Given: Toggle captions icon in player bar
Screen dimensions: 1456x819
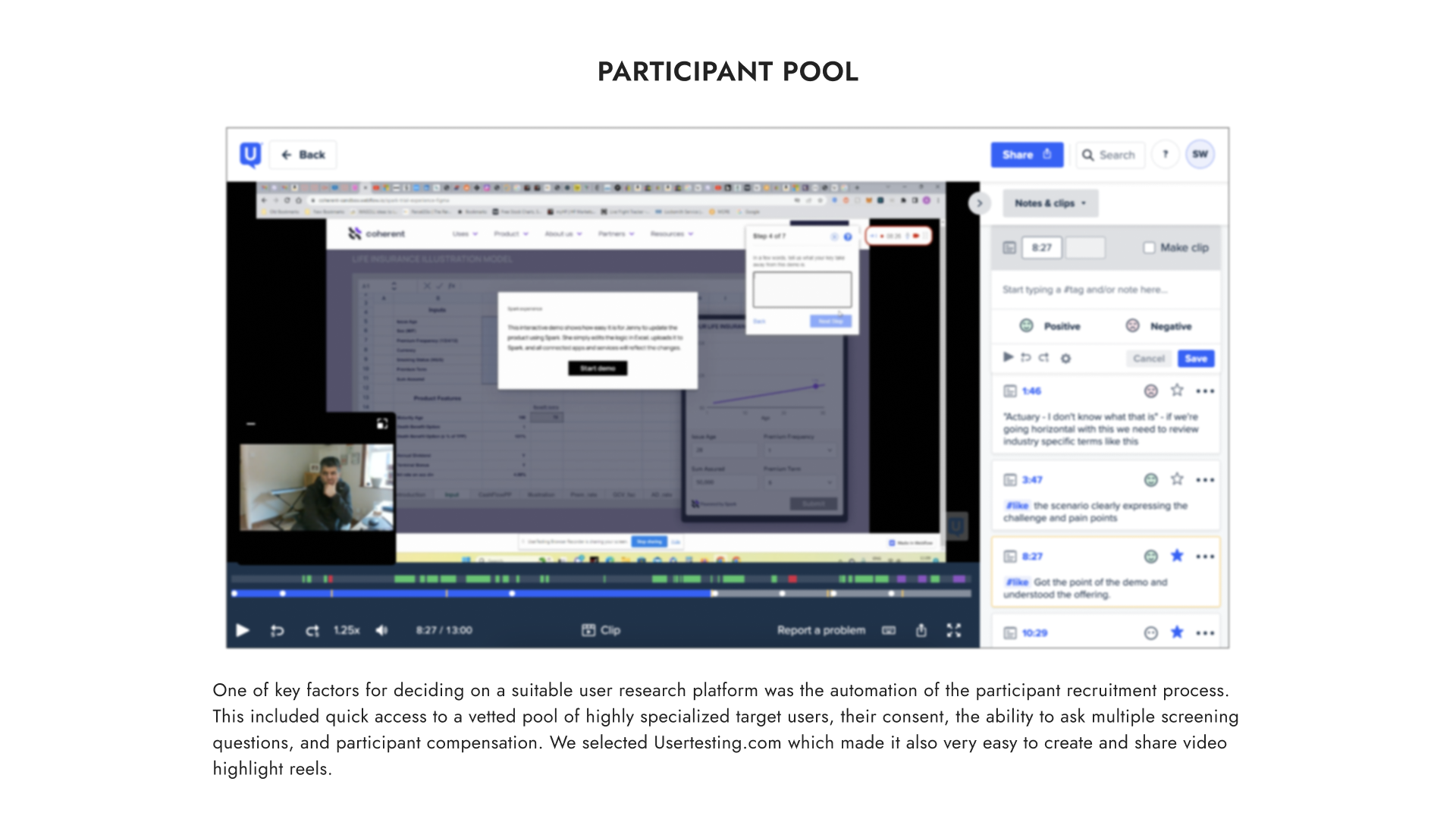Looking at the screenshot, I should 889,630.
